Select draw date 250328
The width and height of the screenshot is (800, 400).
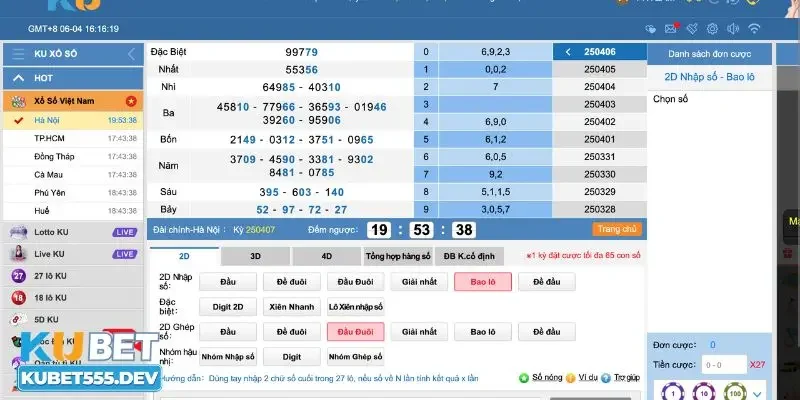coord(599,209)
